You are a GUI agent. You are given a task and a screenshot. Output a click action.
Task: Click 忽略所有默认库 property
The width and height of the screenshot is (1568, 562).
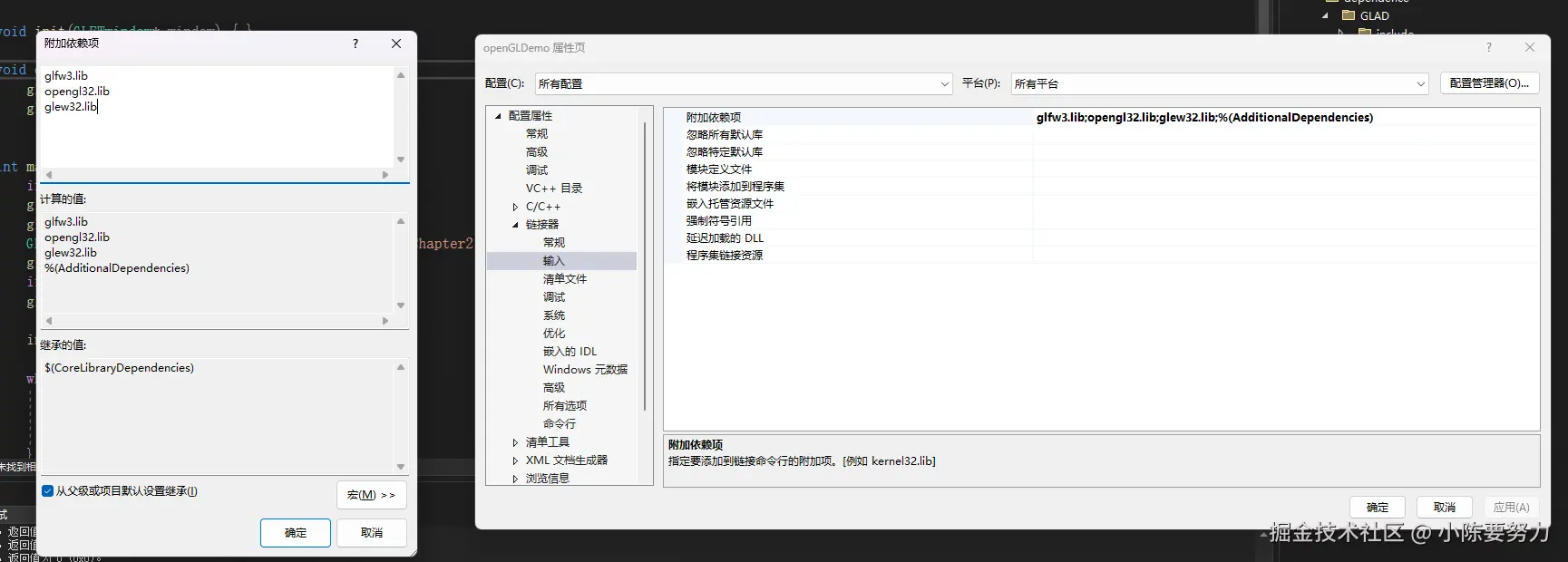(x=724, y=134)
